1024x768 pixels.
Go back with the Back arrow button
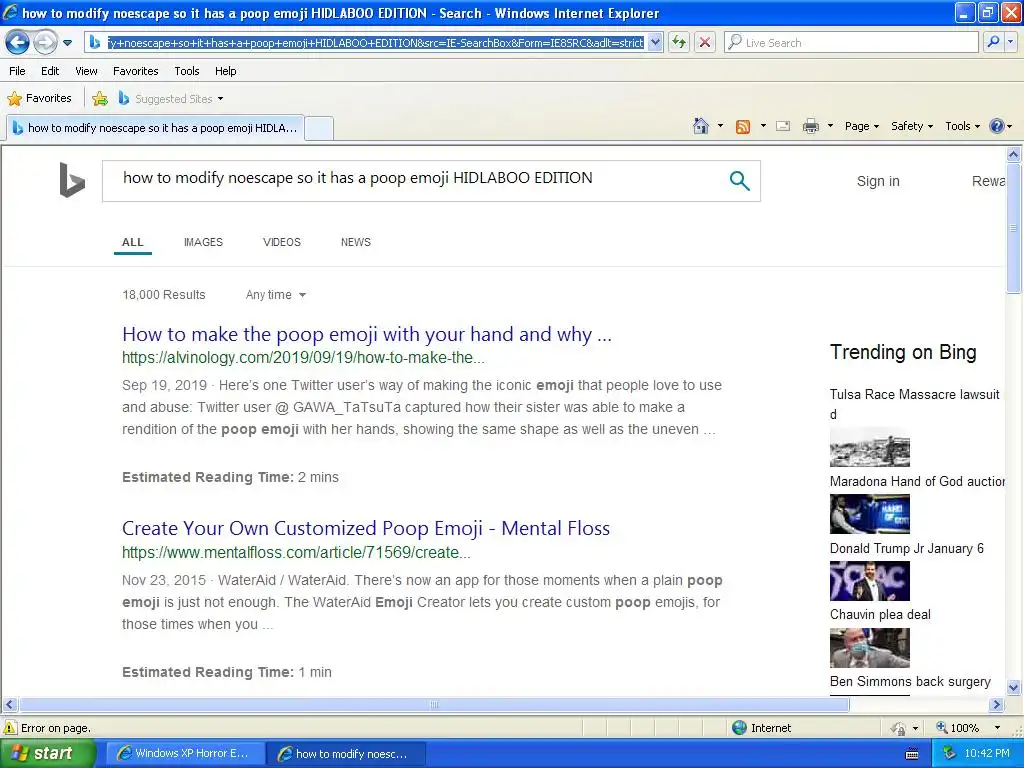18,42
